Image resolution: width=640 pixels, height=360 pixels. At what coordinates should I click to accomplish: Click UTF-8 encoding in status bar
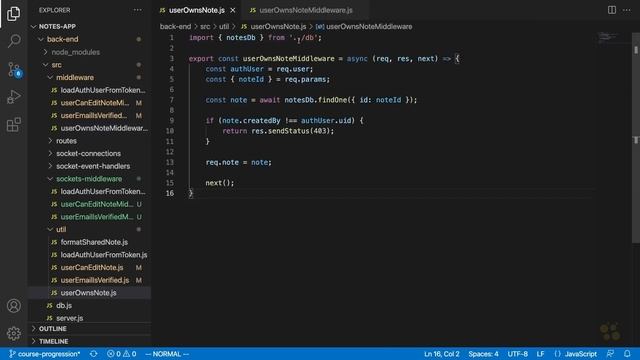pyautogui.click(x=518, y=354)
